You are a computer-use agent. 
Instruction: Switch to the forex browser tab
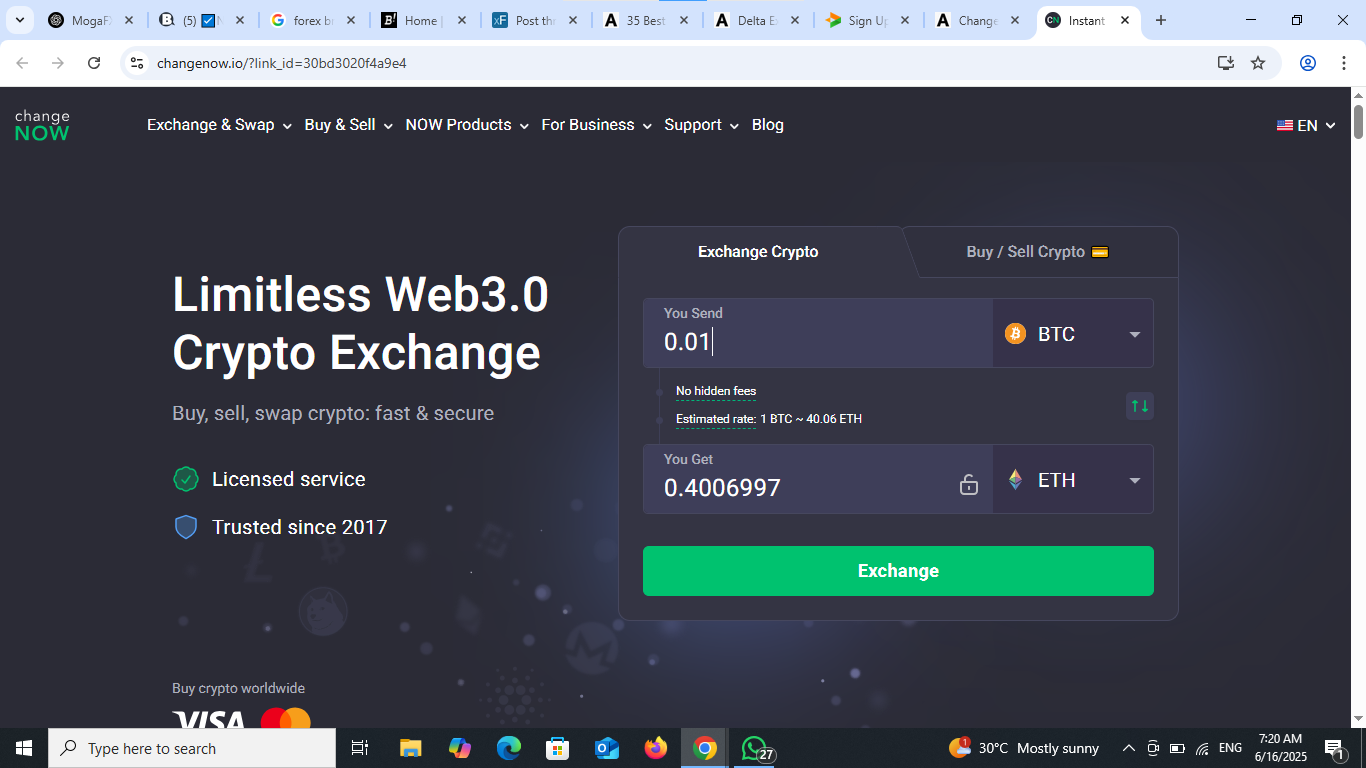(312, 20)
